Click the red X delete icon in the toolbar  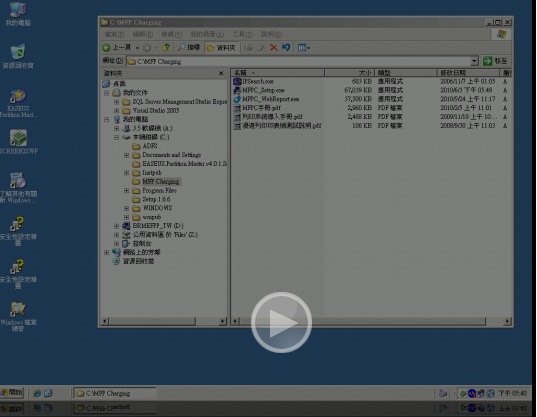click(x=273, y=48)
